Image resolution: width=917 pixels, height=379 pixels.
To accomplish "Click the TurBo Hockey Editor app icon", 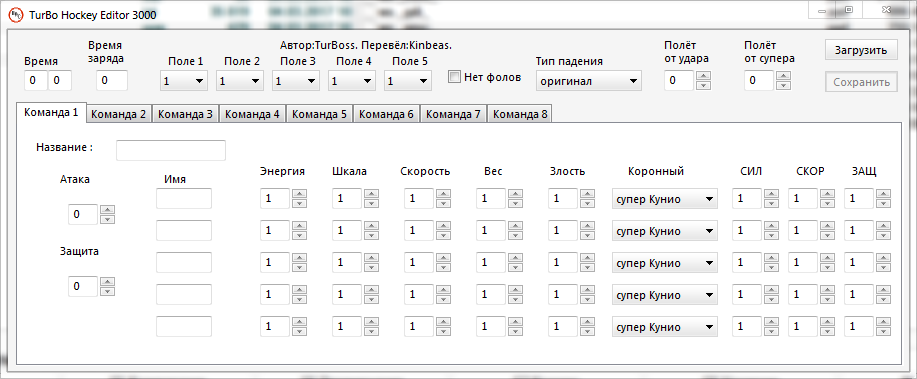I will click(17, 15).
